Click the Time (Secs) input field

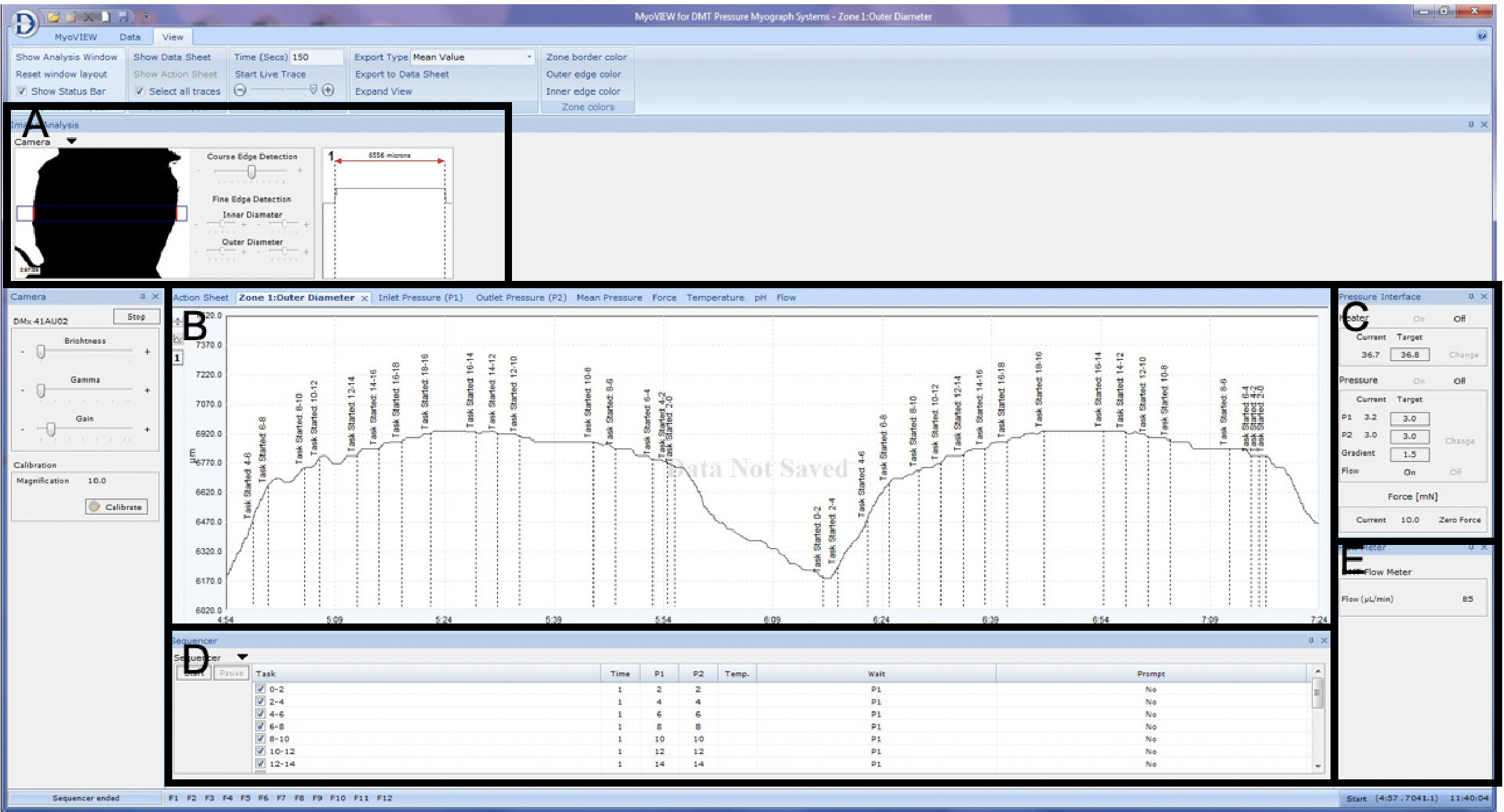pyautogui.click(x=316, y=57)
